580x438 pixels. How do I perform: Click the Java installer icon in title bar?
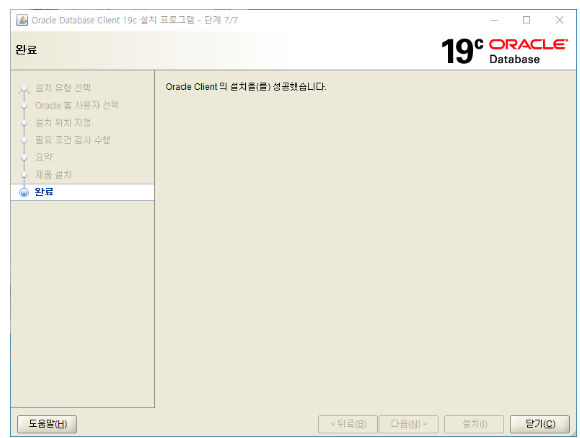click(x=22, y=20)
